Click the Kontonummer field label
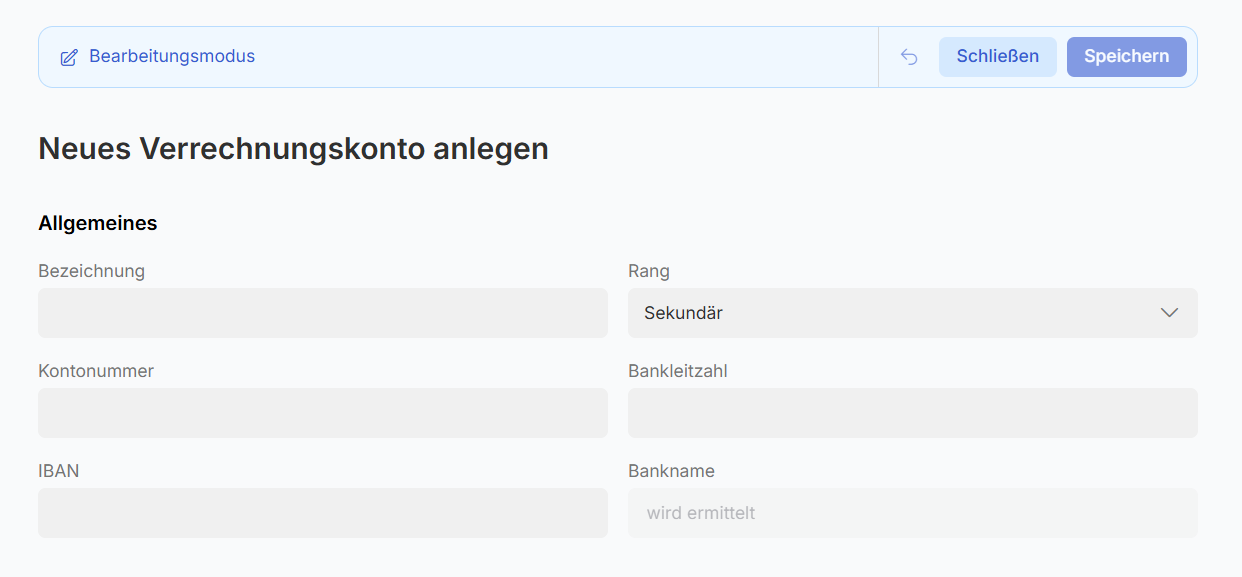Screen dimensions: 1242x577 point(96,371)
